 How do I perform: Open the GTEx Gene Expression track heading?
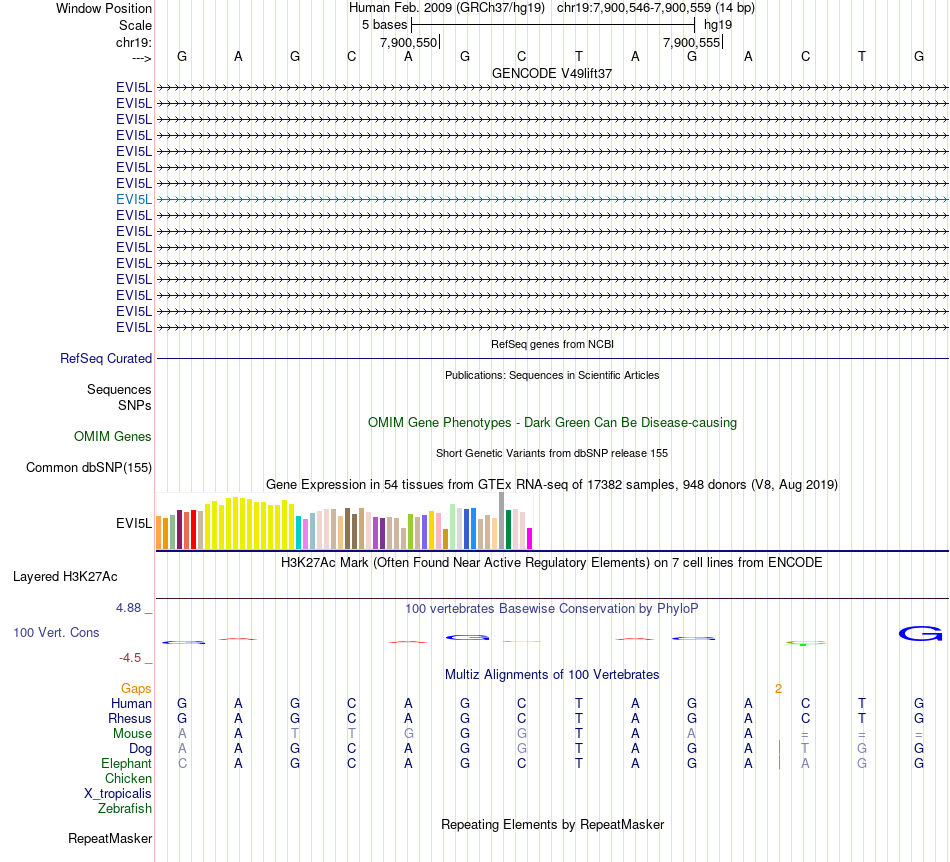[x=552, y=485]
